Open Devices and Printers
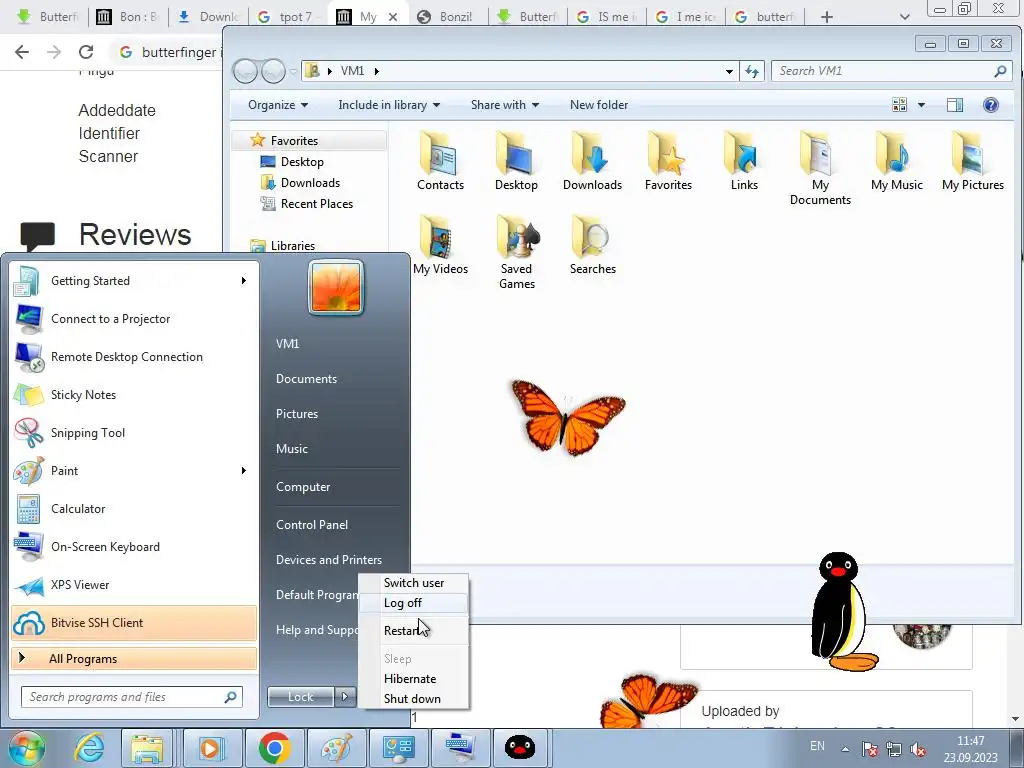1024x768 pixels. click(x=328, y=560)
